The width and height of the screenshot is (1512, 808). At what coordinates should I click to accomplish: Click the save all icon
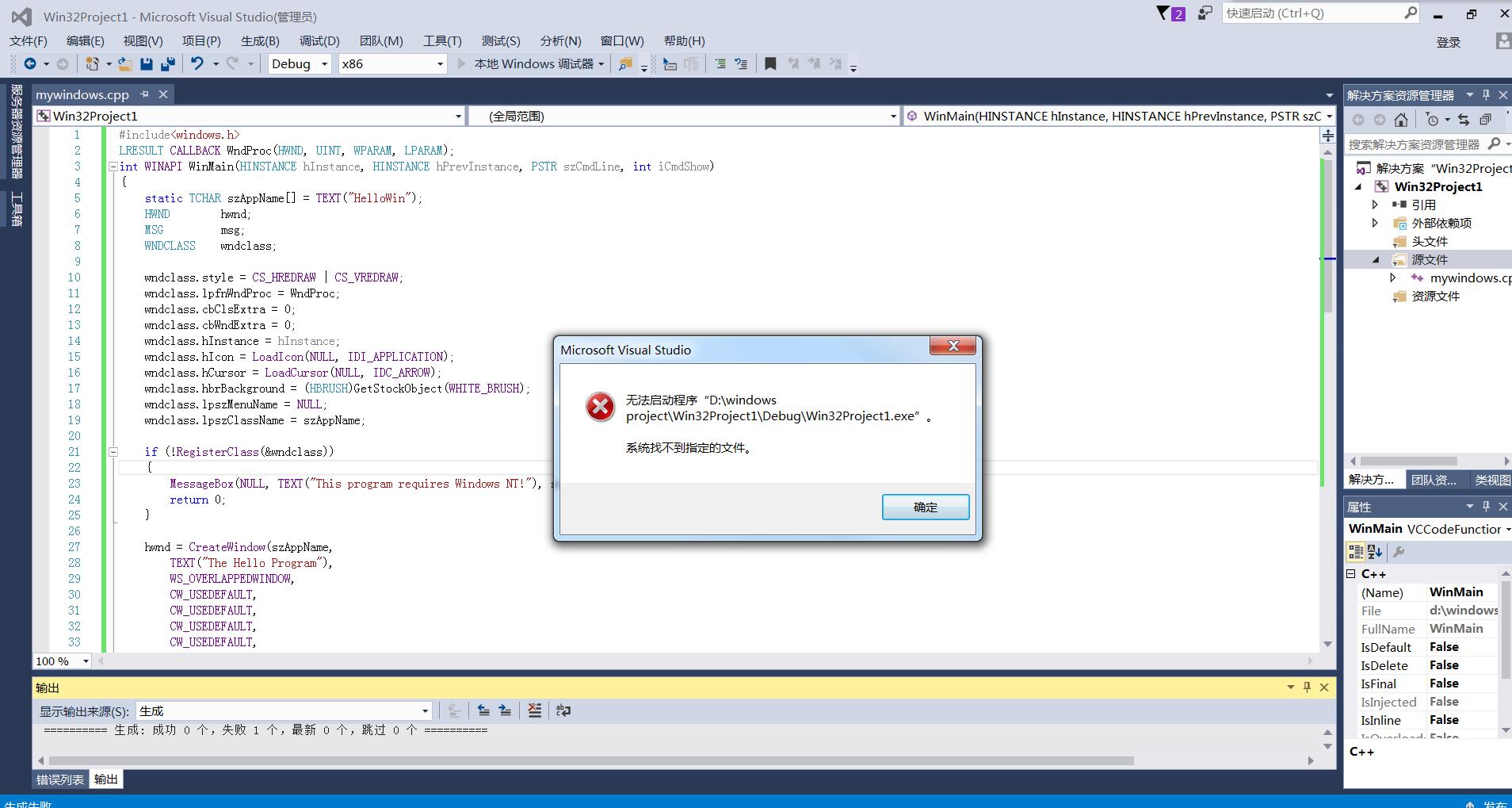167,64
